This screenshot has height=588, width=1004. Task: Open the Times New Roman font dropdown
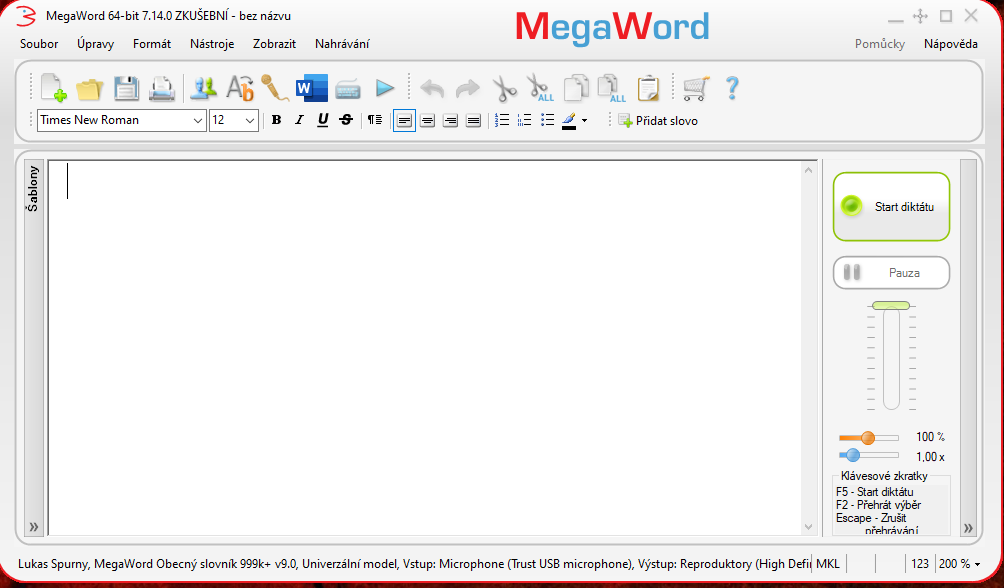click(x=197, y=120)
